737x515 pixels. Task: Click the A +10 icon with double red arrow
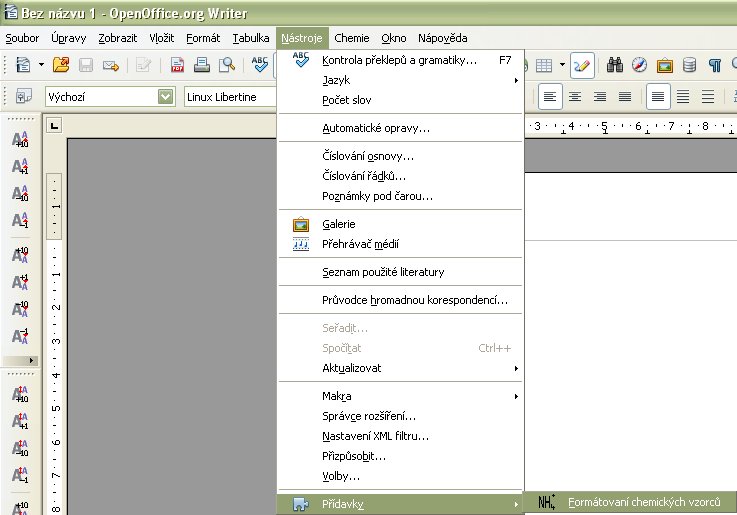(x=20, y=395)
